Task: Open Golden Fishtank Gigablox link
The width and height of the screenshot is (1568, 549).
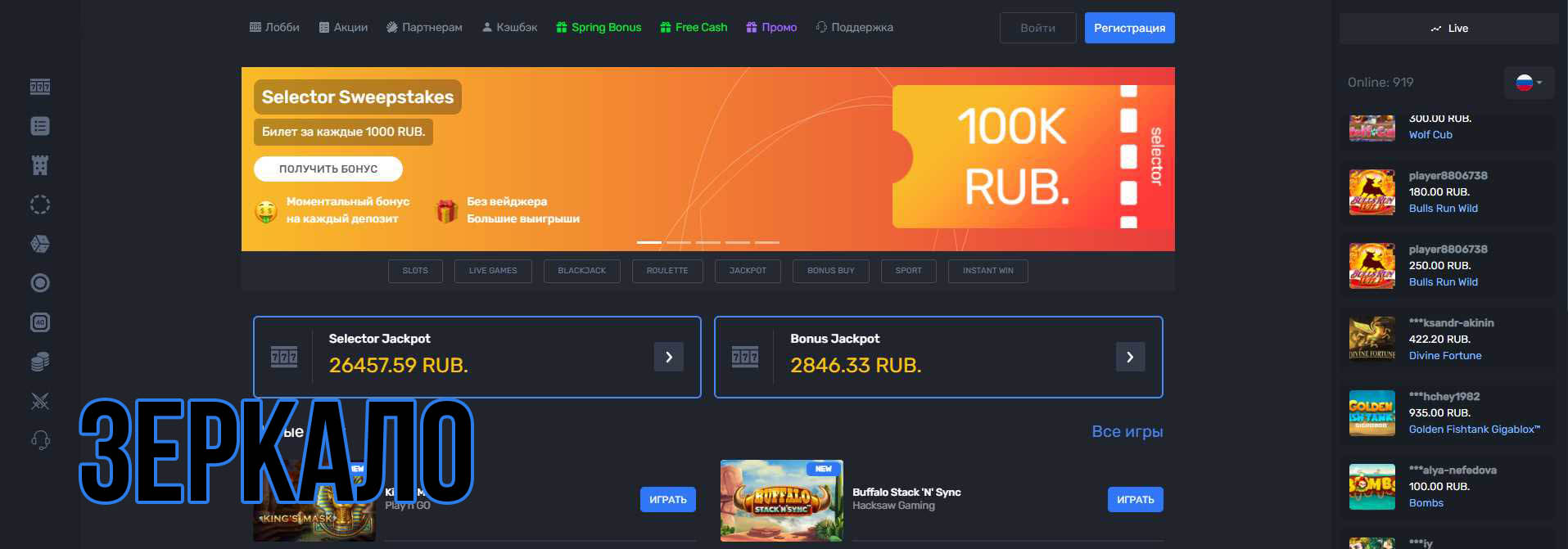Action: pyautogui.click(x=1475, y=430)
